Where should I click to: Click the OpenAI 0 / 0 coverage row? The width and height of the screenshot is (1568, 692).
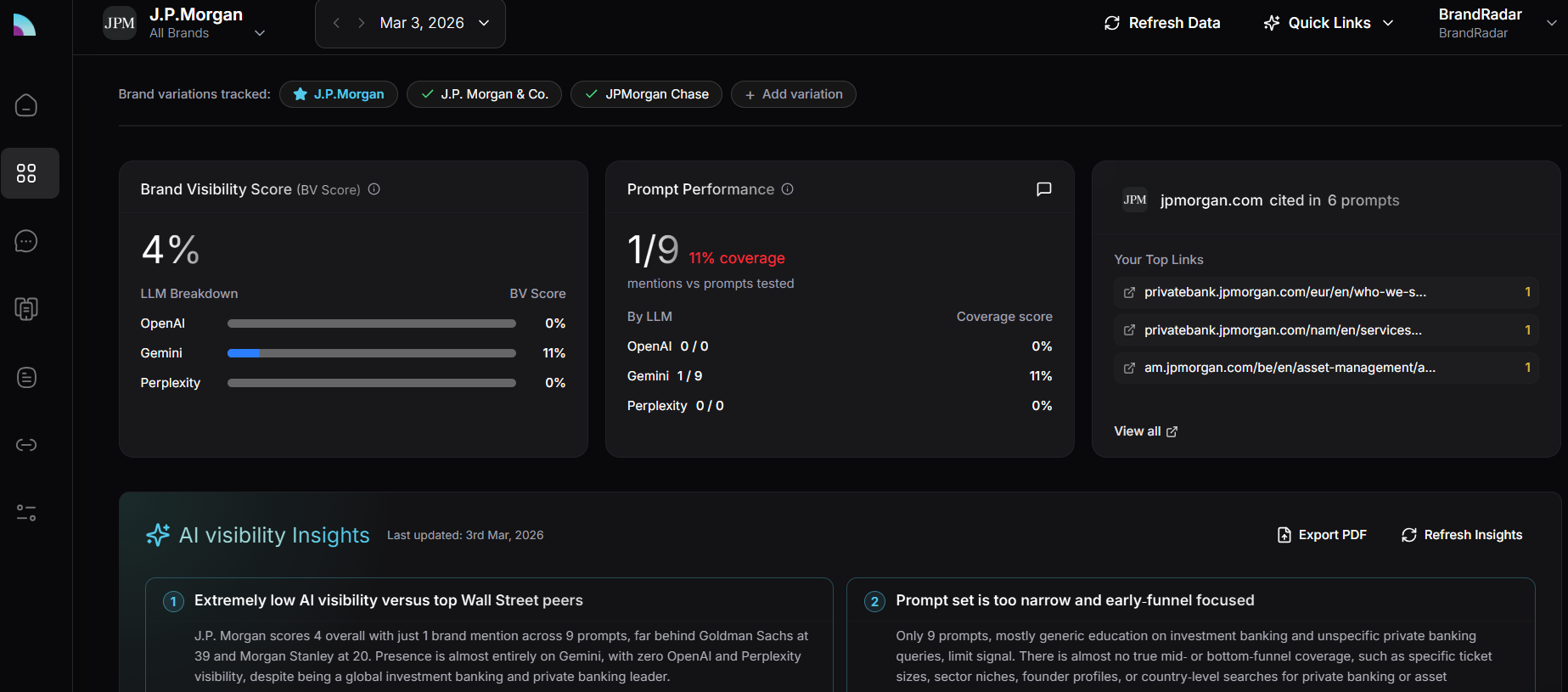(x=840, y=346)
